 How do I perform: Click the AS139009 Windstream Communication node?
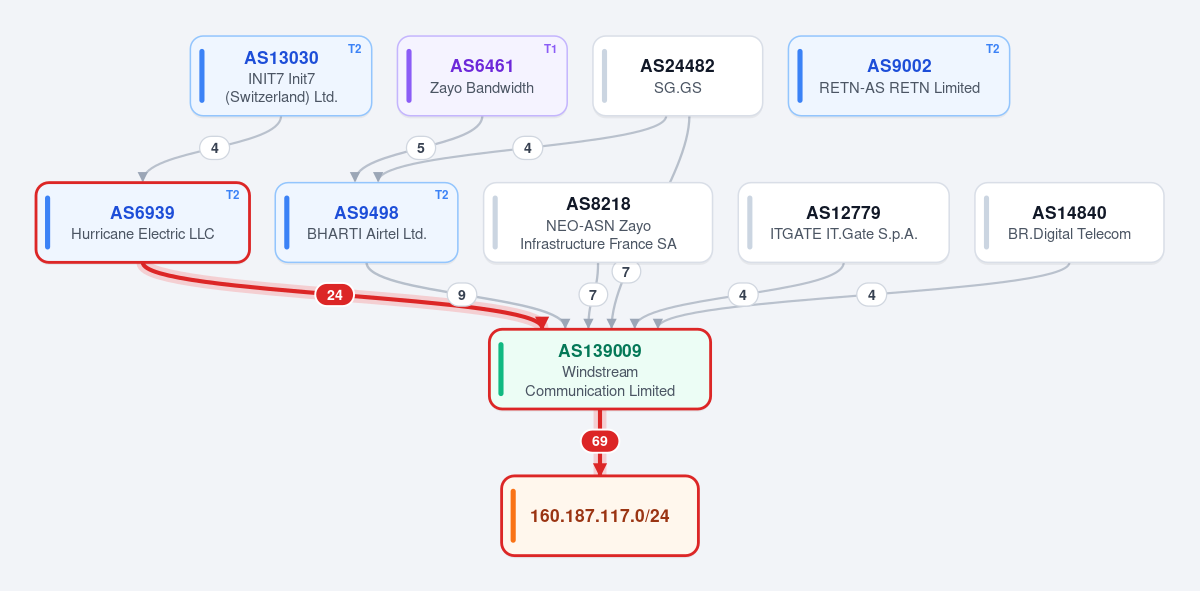tap(600, 369)
